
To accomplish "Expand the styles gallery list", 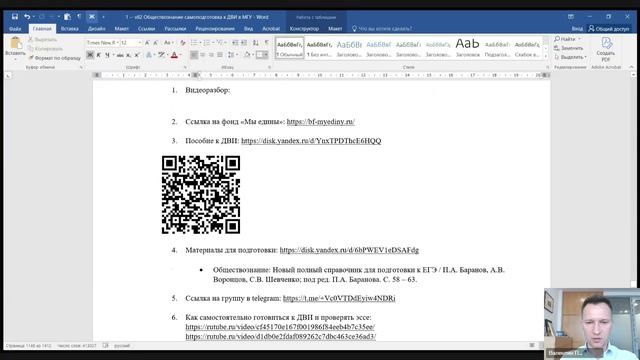I will [546, 56].
